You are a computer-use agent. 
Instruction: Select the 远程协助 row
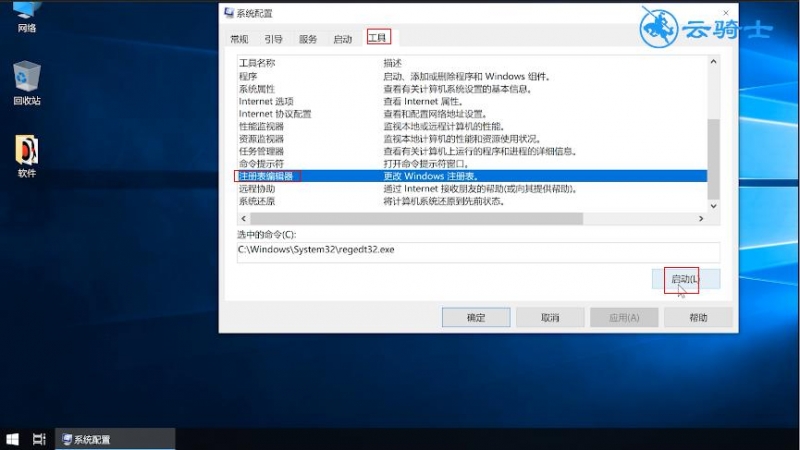click(472, 189)
